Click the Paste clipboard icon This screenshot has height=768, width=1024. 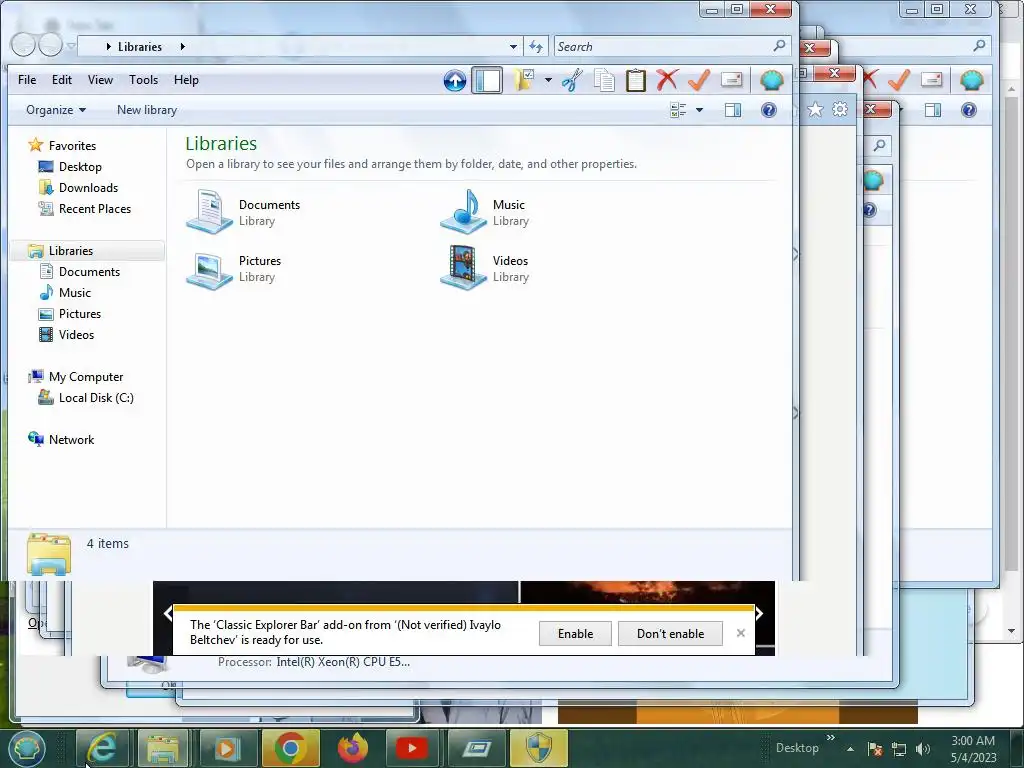point(635,80)
